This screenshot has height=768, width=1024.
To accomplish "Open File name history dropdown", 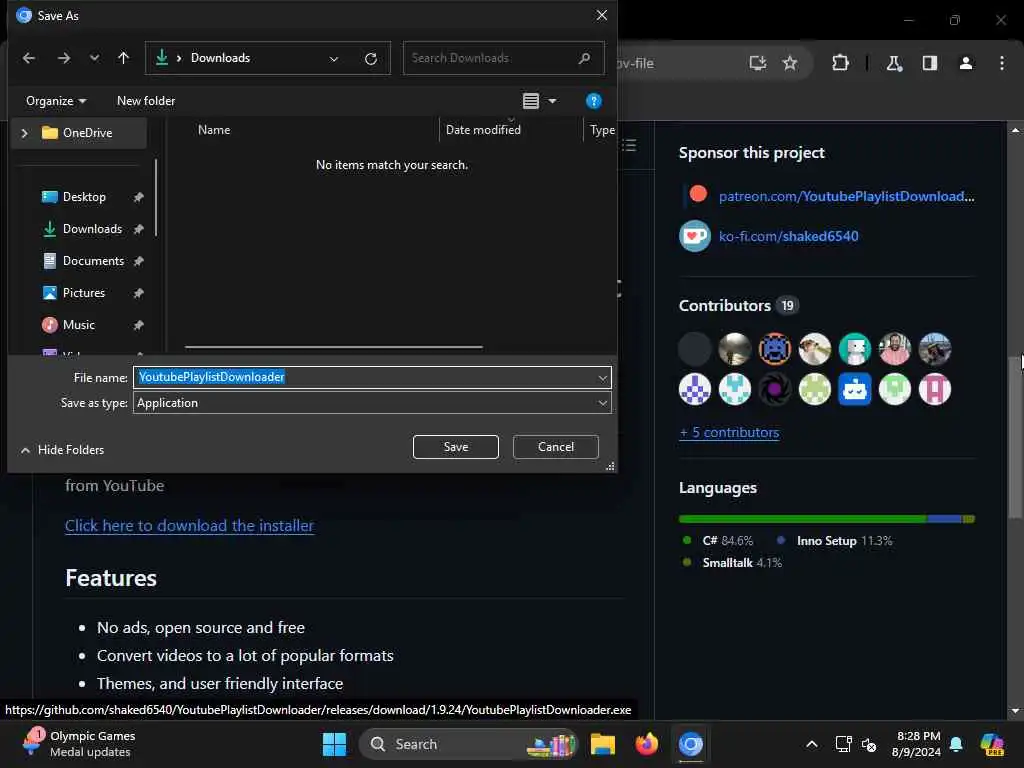I will click(602, 377).
